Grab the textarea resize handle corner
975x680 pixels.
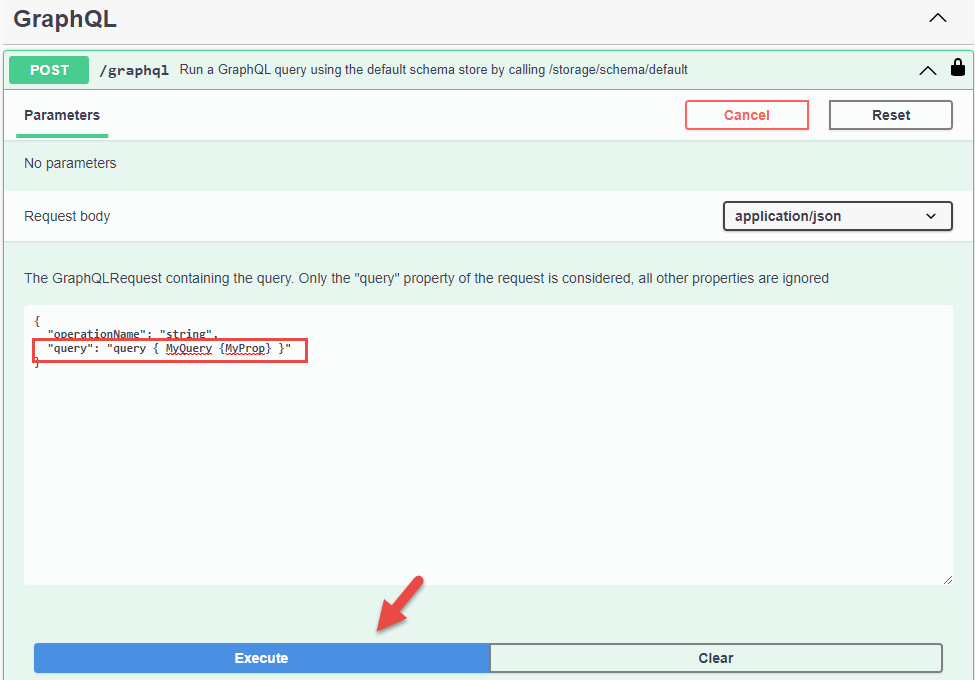point(946,579)
